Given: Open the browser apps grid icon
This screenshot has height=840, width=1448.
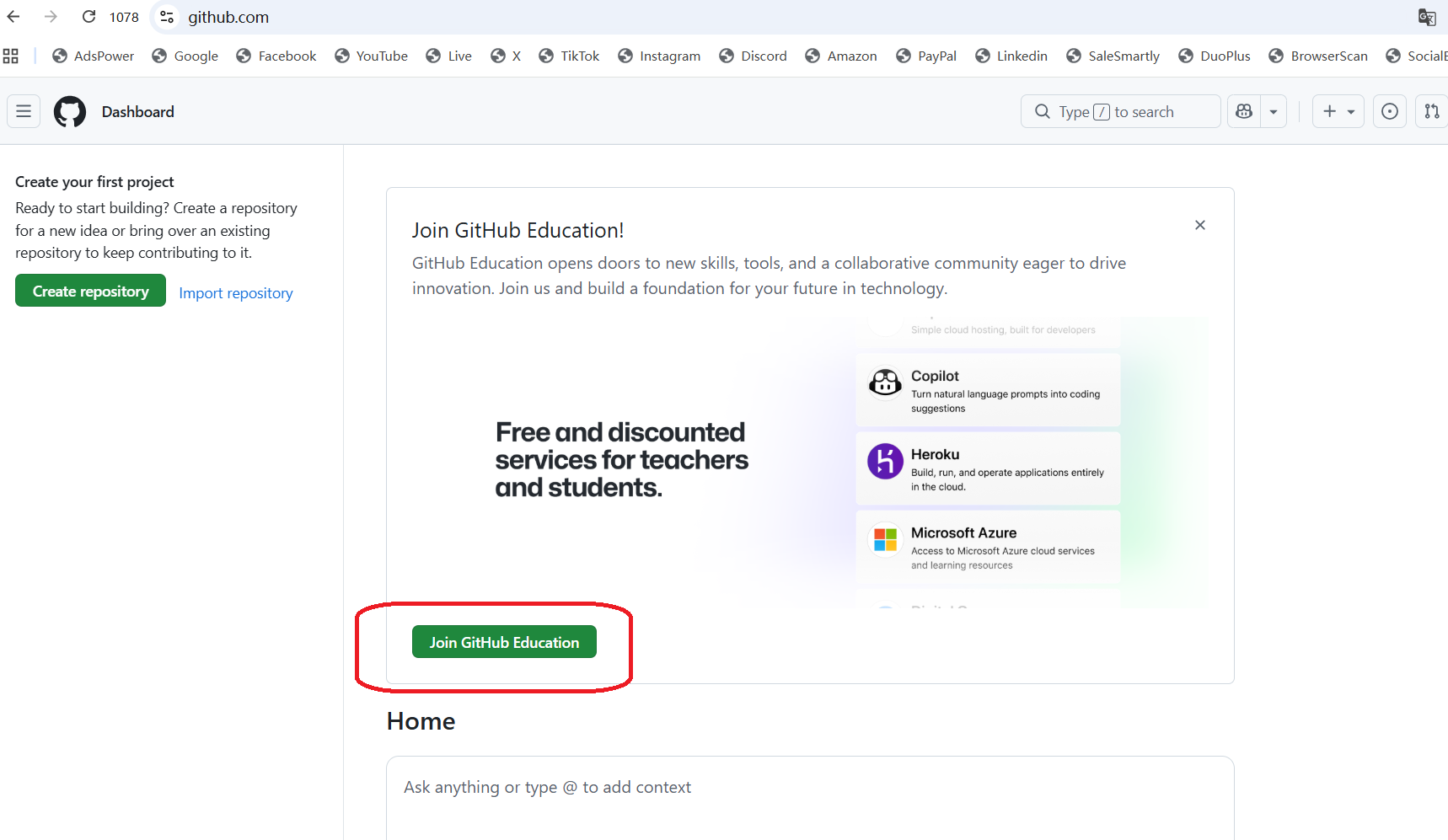Looking at the screenshot, I should 11,56.
